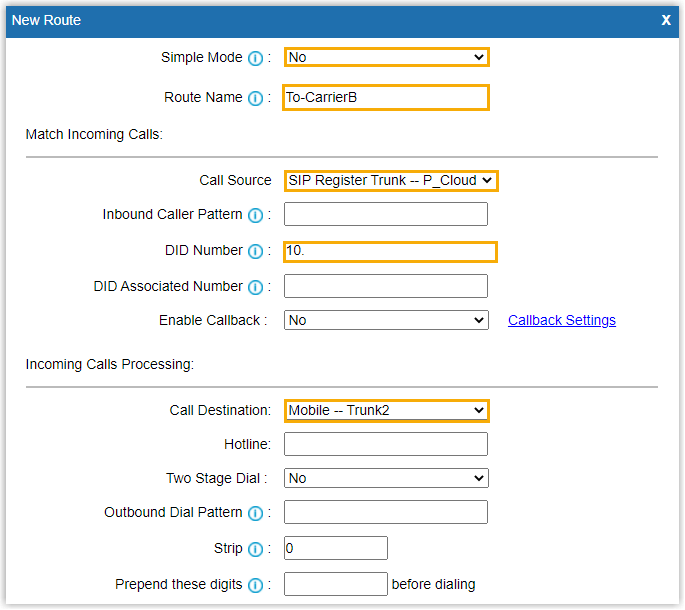Click the info icon beside Route Name

point(255,98)
